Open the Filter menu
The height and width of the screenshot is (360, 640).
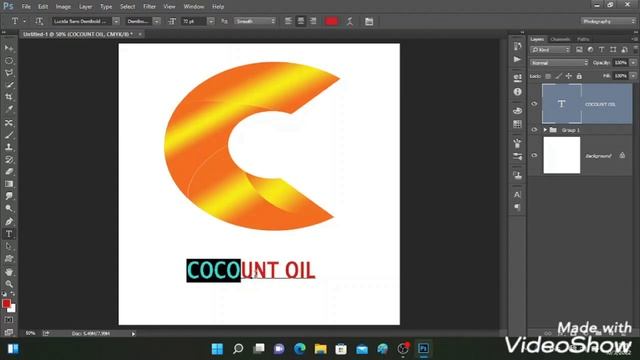(x=149, y=7)
